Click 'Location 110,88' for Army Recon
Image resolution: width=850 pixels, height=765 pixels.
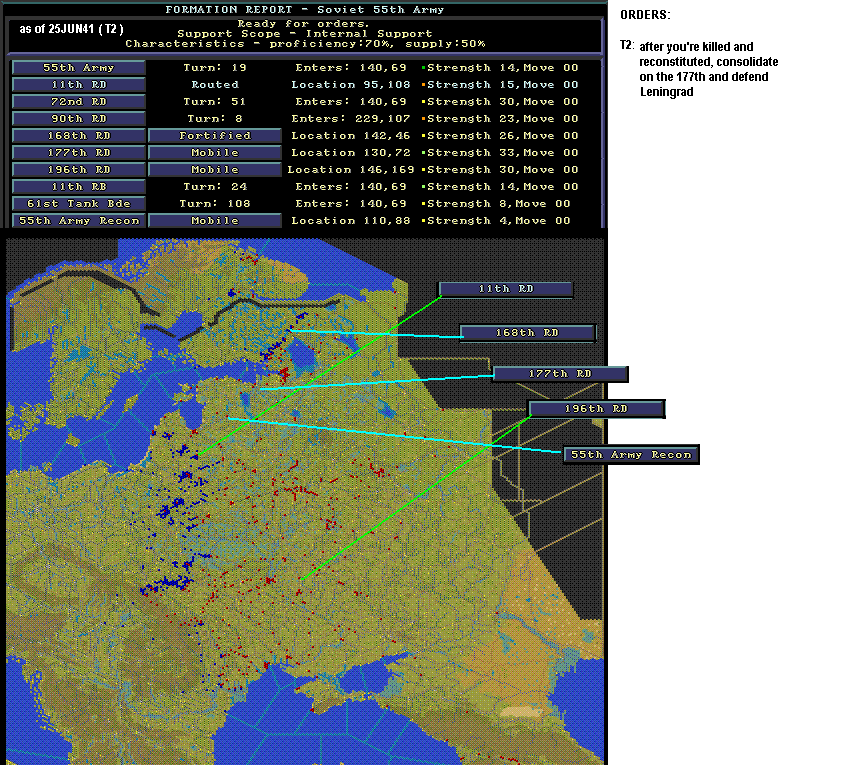pyautogui.click(x=351, y=221)
